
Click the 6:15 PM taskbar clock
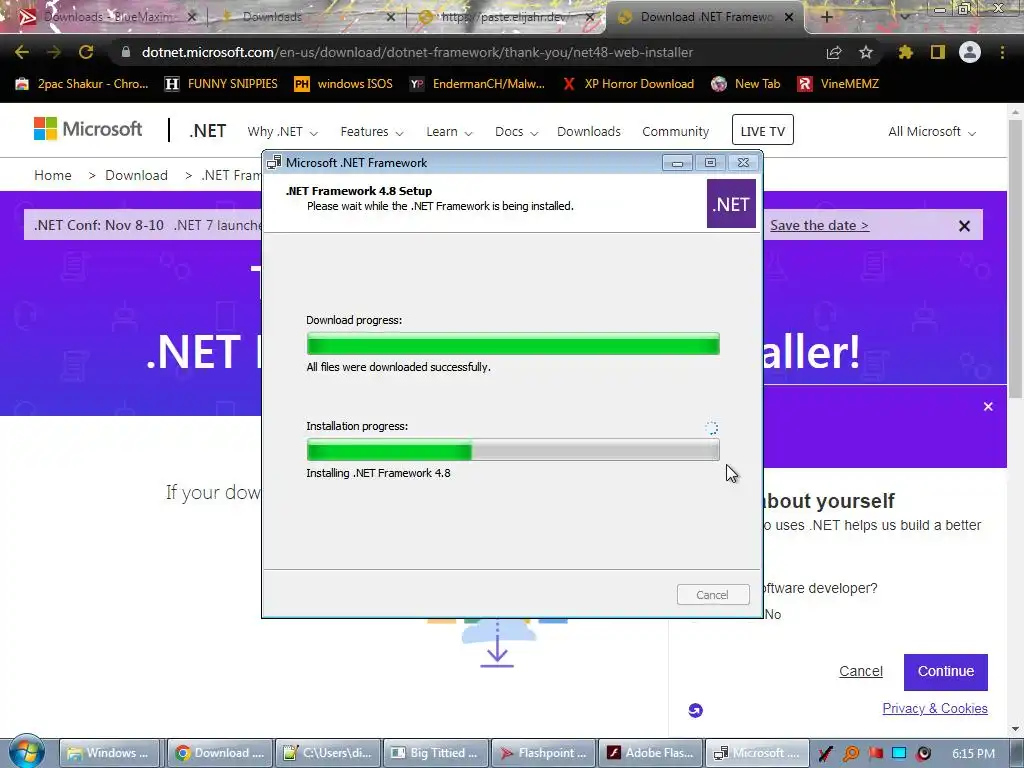point(974,754)
